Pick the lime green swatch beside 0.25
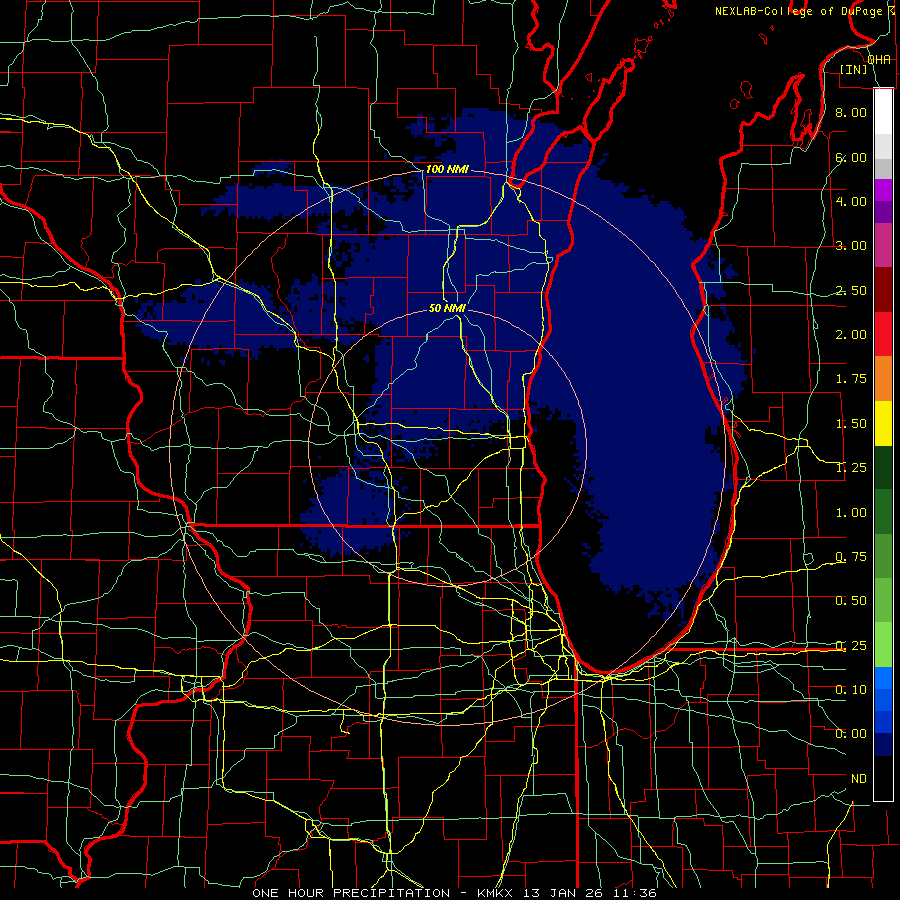The image size is (900, 900). [x=883, y=645]
